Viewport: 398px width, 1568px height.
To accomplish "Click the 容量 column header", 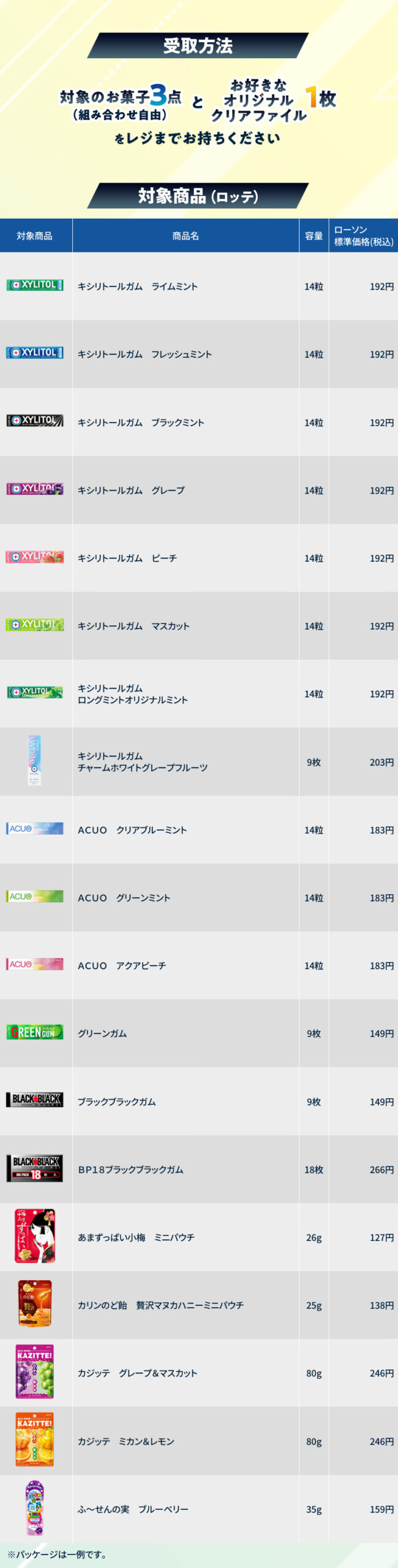I will pyautogui.click(x=314, y=236).
